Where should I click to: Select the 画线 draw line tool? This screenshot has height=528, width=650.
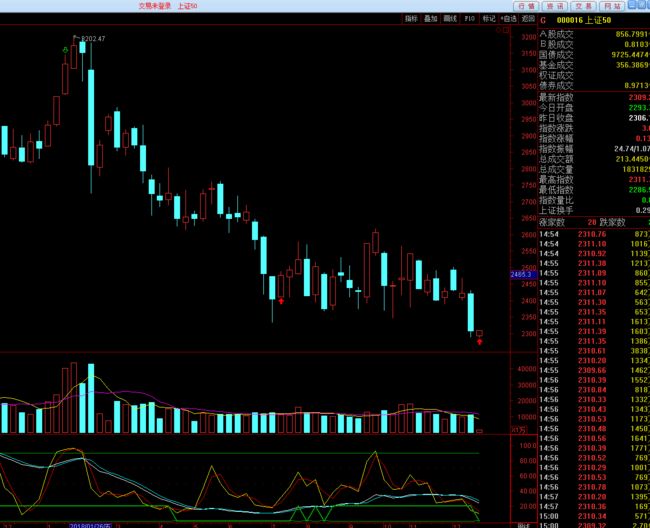(x=450, y=19)
